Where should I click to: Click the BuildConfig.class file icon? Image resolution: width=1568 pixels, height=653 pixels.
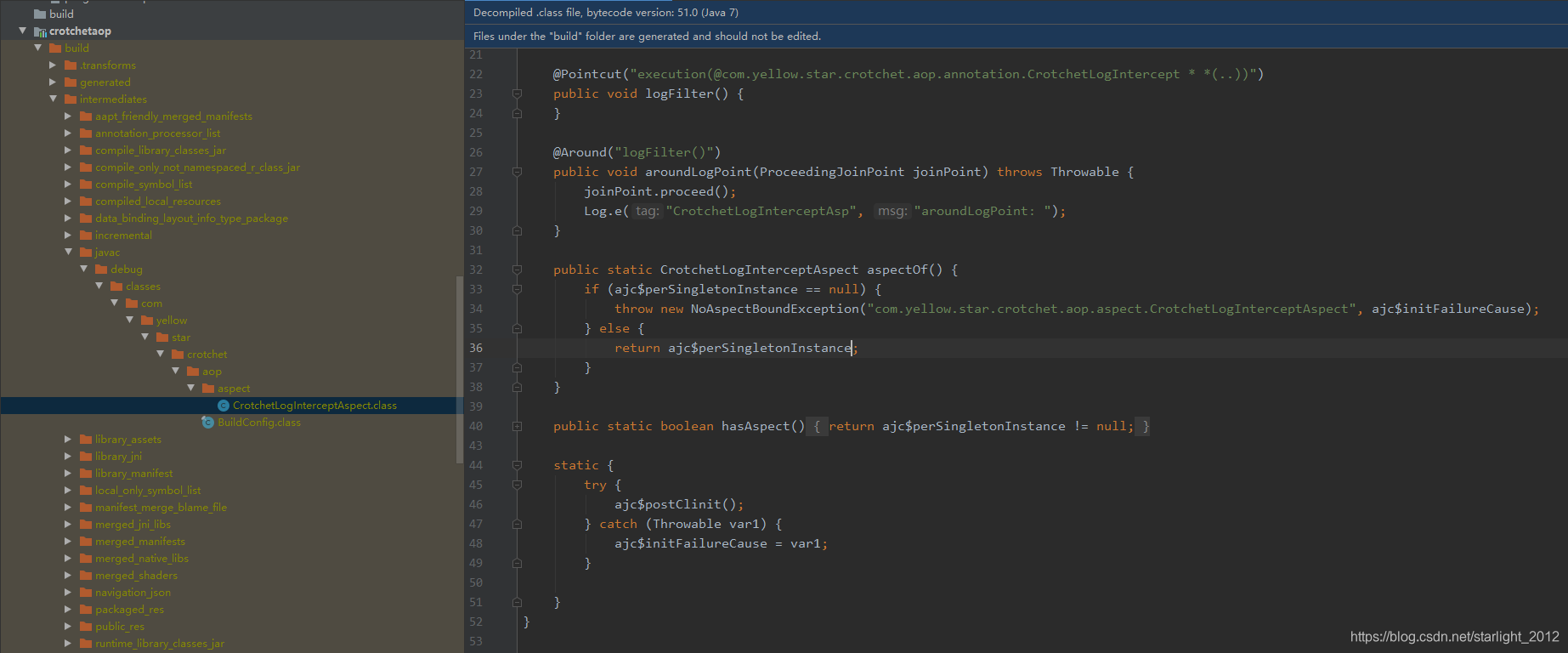207,423
